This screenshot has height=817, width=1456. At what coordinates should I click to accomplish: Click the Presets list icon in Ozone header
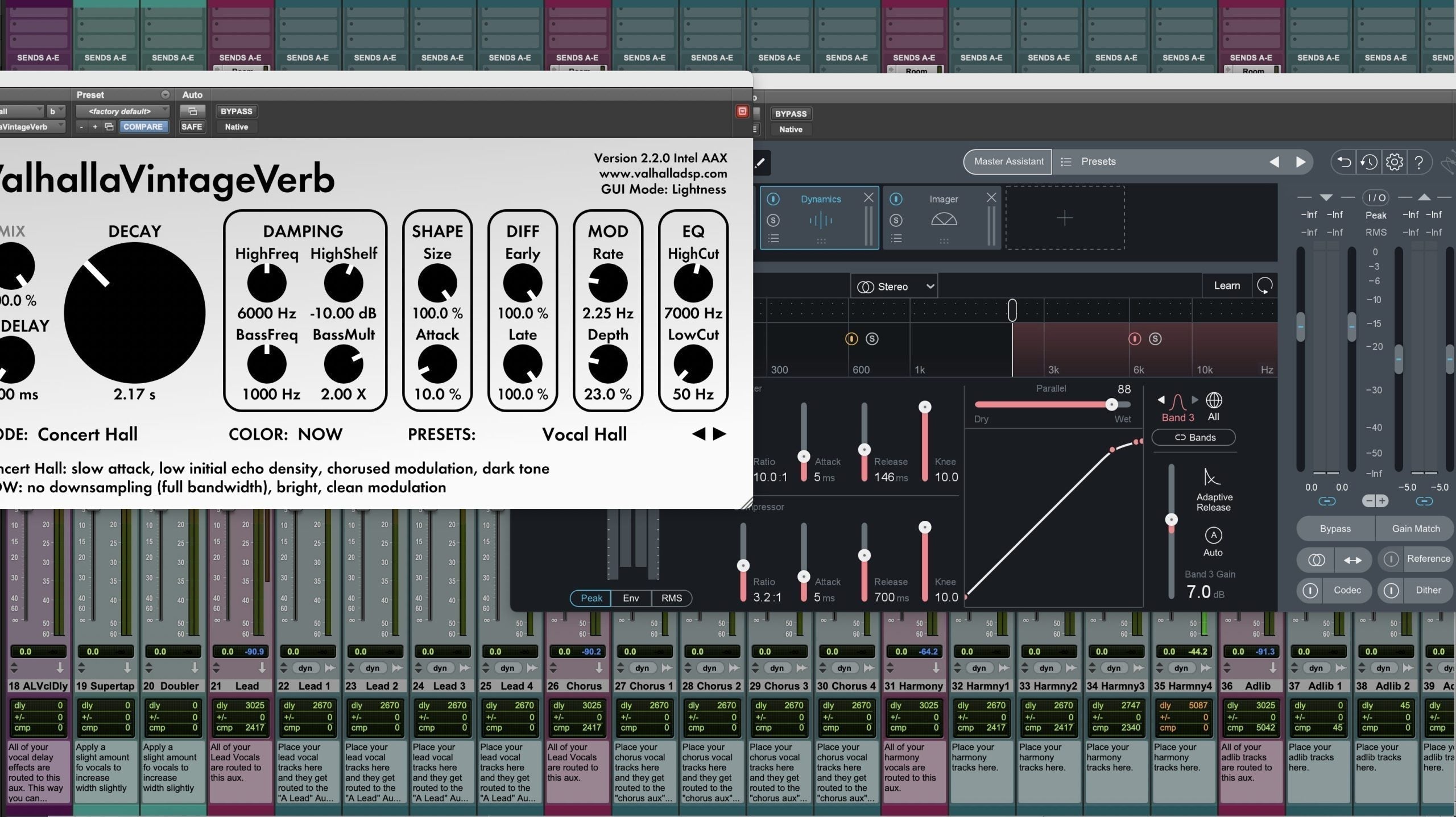[1066, 161]
